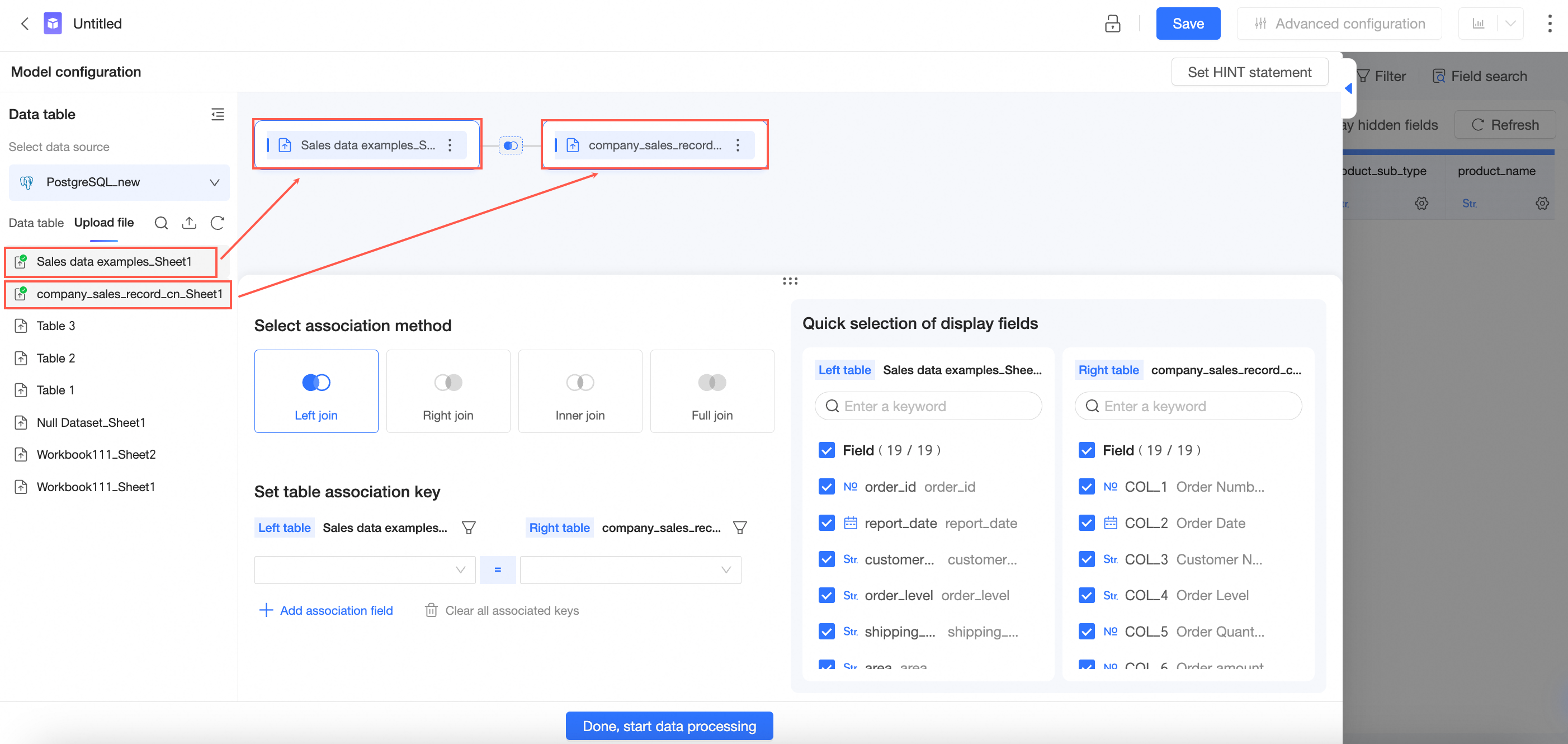
Task: Click the join relation icon between the tables
Action: tap(510, 145)
